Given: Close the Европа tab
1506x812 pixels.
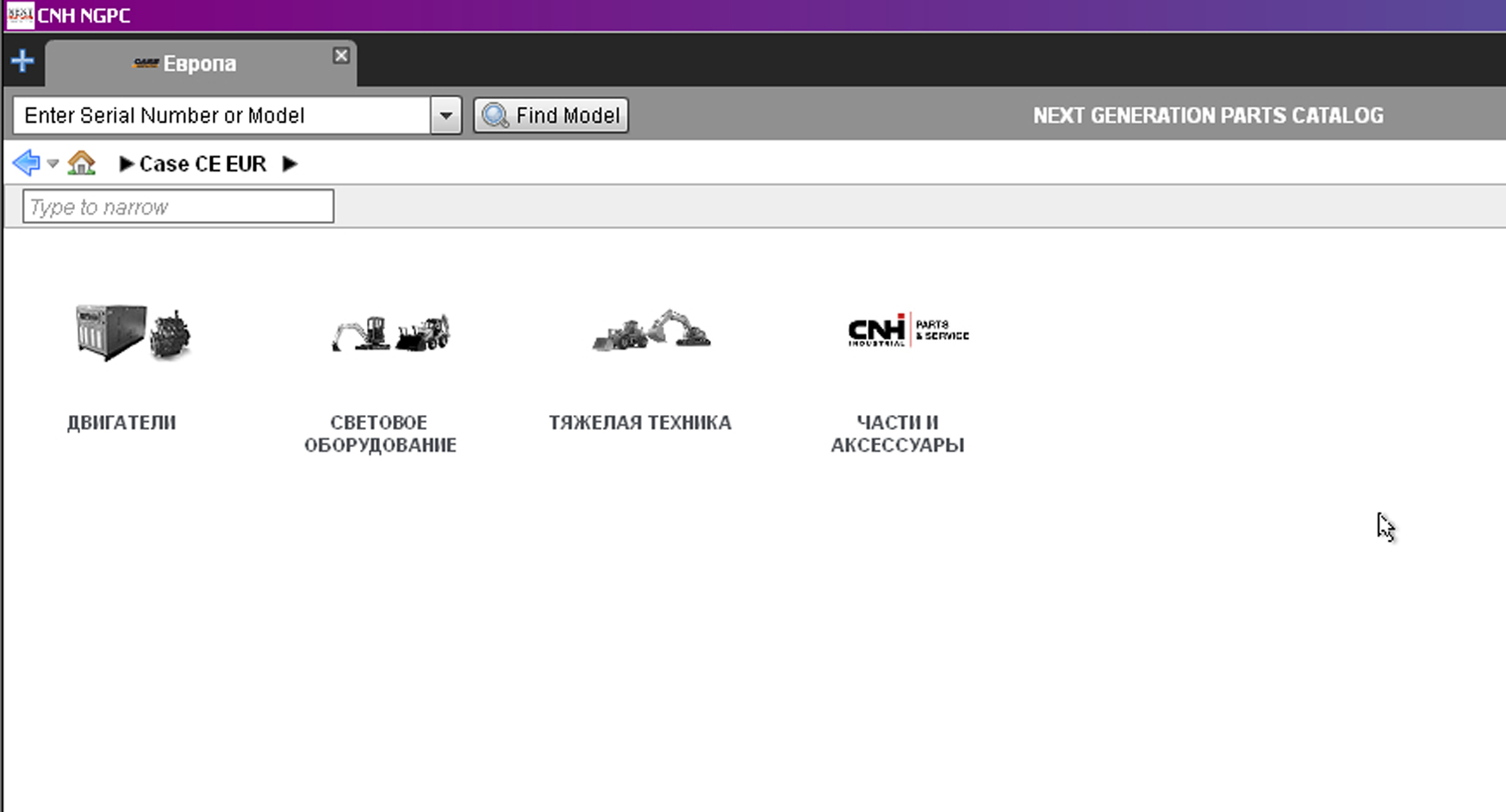Looking at the screenshot, I should pyautogui.click(x=341, y=55).
